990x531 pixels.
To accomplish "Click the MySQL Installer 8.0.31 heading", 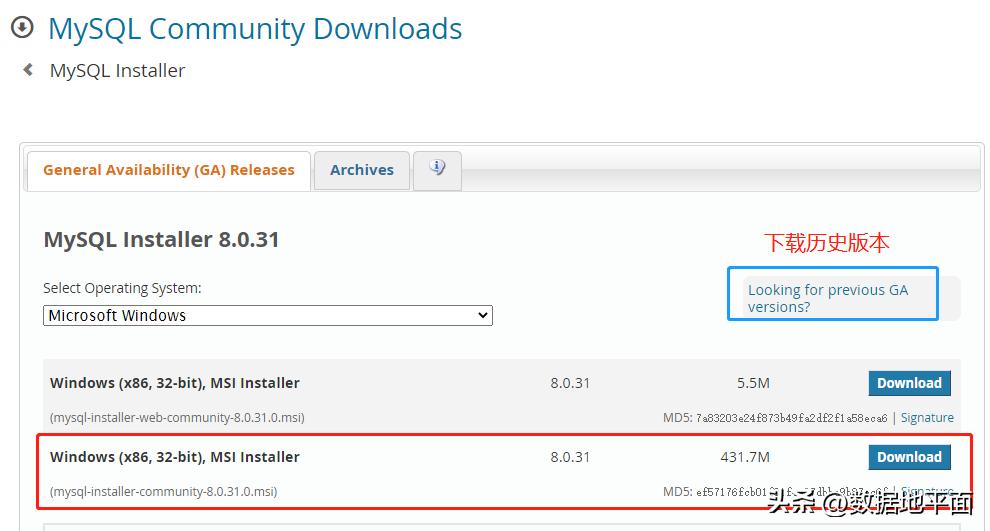I will pos(161,239).
